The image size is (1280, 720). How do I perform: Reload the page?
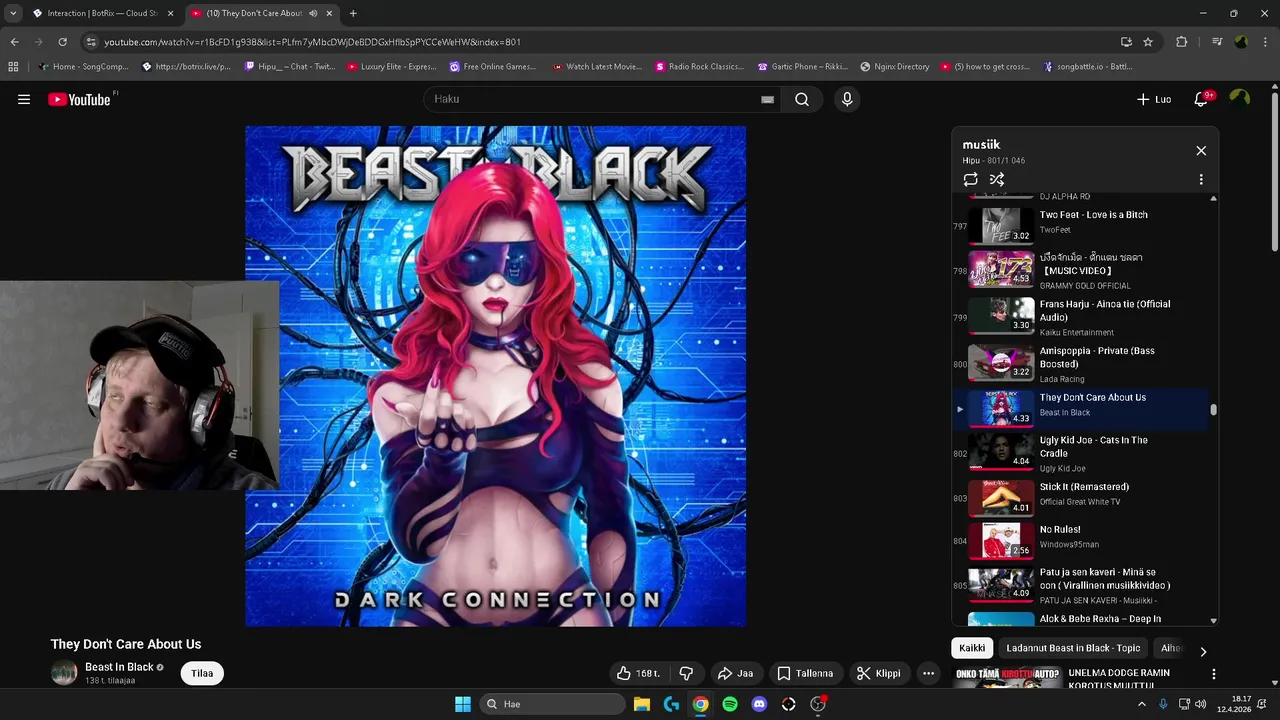pyautogui.click(x=62, y=42)
